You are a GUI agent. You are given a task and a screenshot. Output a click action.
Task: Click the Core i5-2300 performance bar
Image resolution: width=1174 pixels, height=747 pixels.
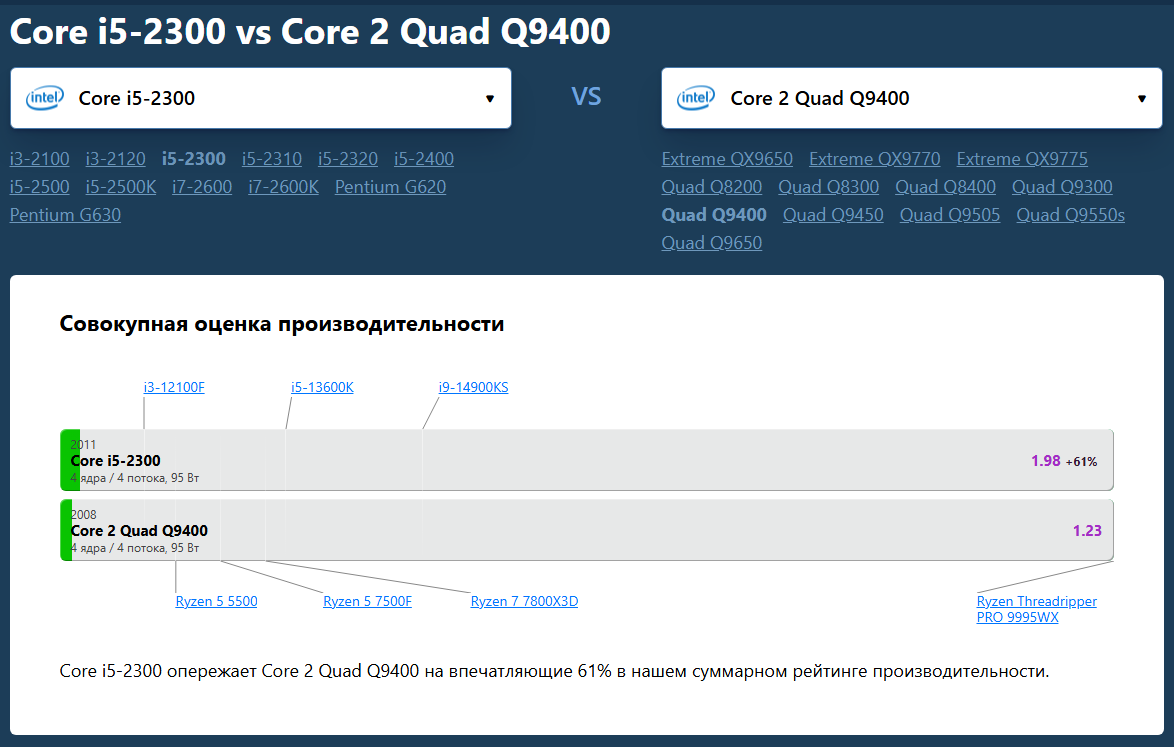click(x=587, y=460)
